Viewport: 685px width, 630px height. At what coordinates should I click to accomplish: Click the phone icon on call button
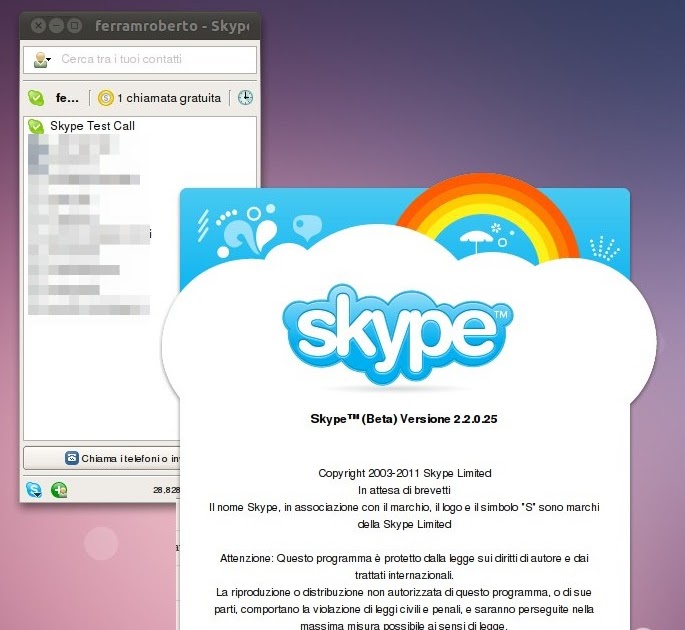pos(72,458)
